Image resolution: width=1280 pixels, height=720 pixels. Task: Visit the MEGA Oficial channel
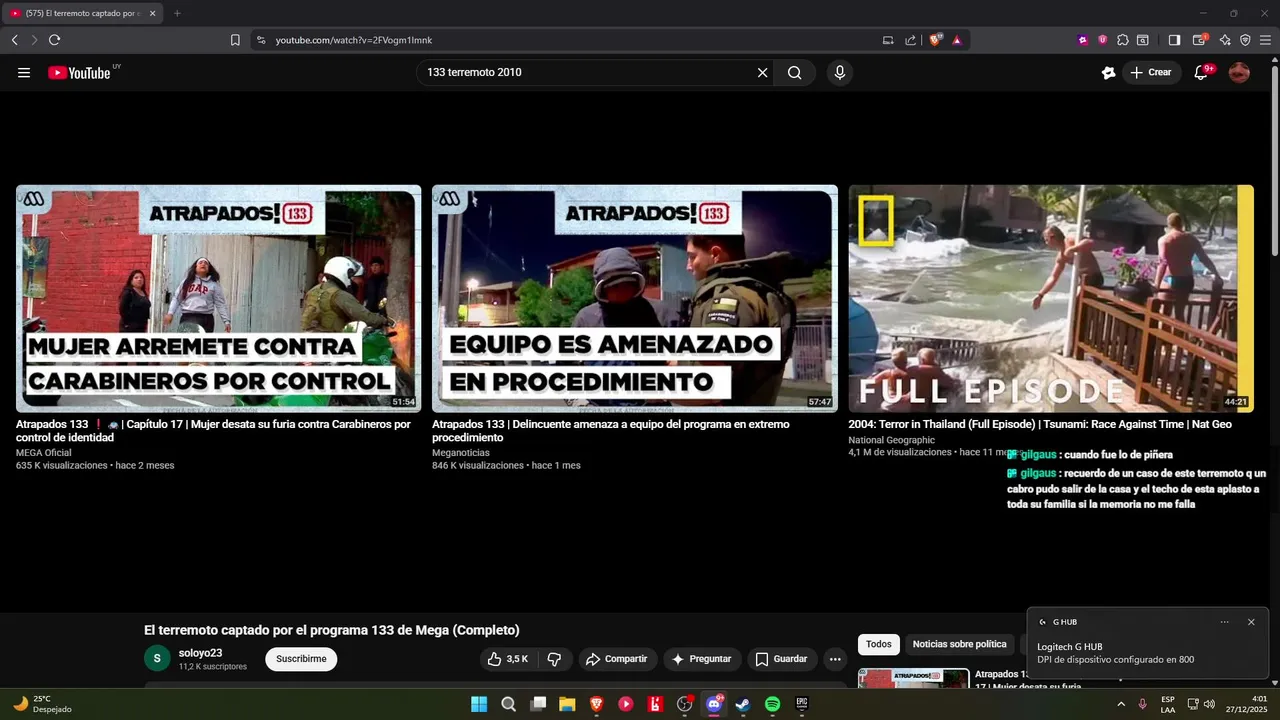(x=44, y=453)
